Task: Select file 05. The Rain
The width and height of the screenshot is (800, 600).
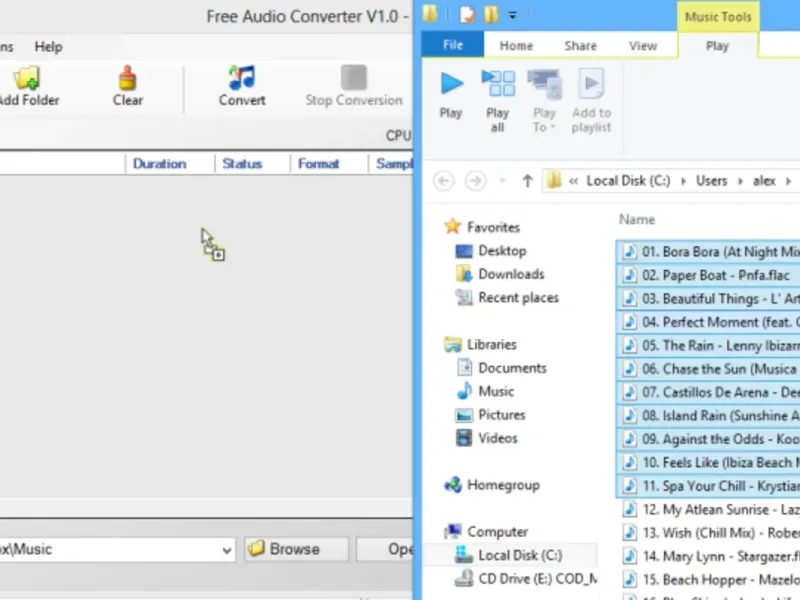Action: pyautogui.click(x=708, y=345)
